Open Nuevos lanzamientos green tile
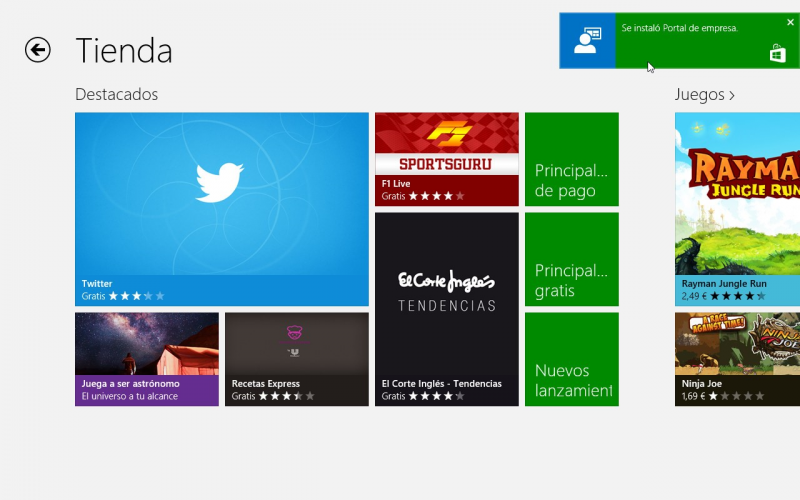Screen dimensions: 800x500 tap(571, 359)
